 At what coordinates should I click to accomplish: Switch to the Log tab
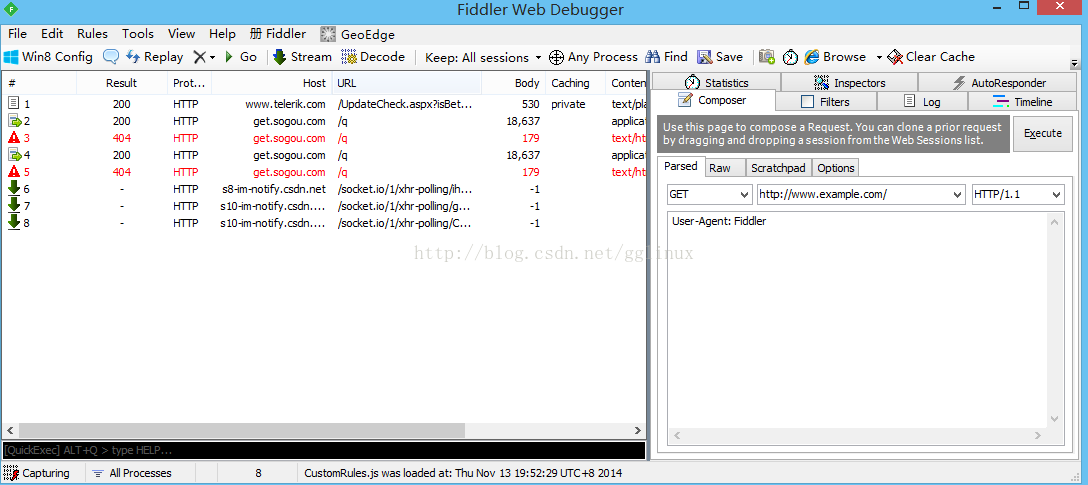click(922, 102)
